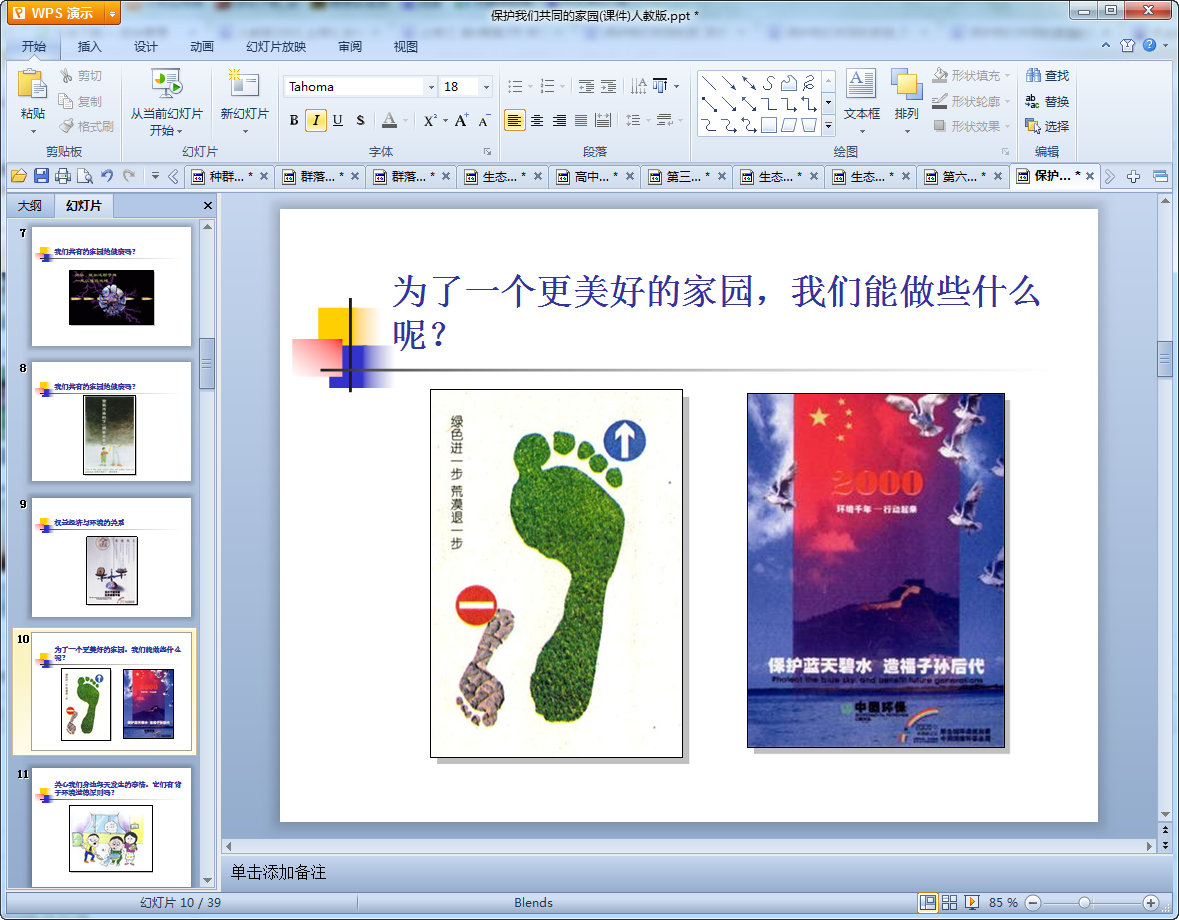This screenshot has height=920, width=1179.
Task: Open the 设计 (Design) ribbon tab
Action: click(x=146, y=47)
